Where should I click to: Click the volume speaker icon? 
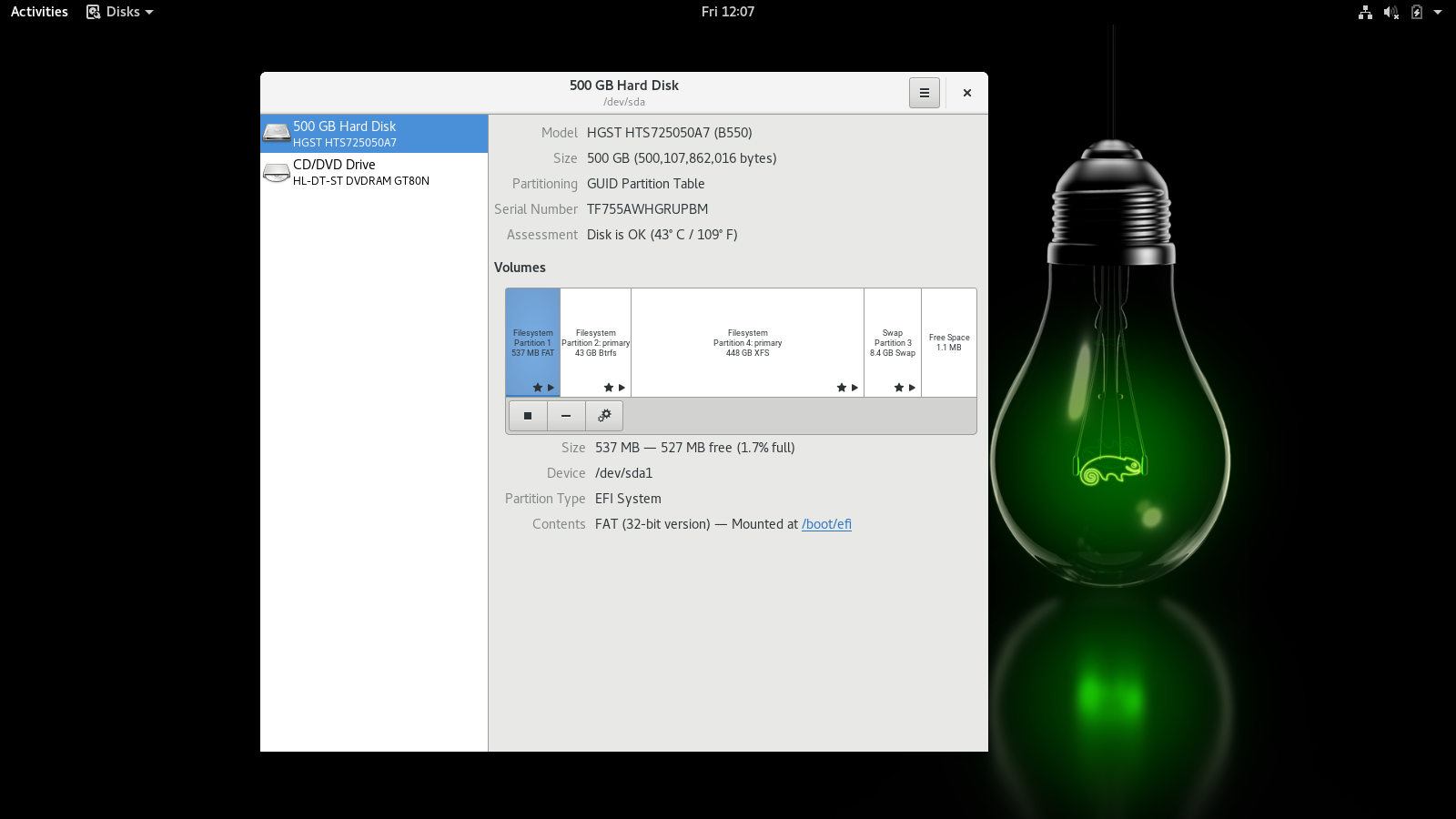tap(1390, 12)
